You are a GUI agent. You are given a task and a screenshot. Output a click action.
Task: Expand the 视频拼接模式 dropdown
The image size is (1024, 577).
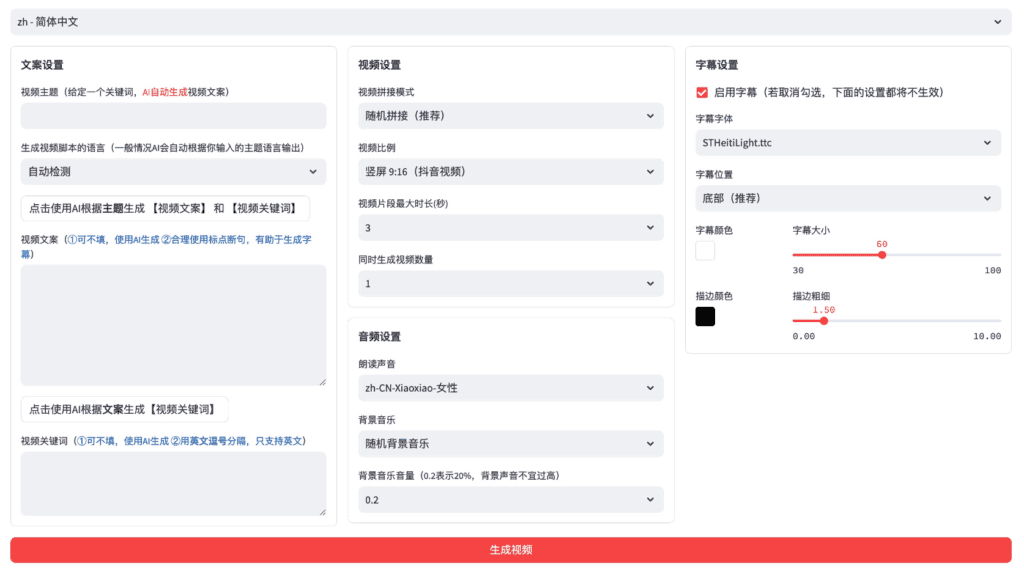click(x=510, y=116)
